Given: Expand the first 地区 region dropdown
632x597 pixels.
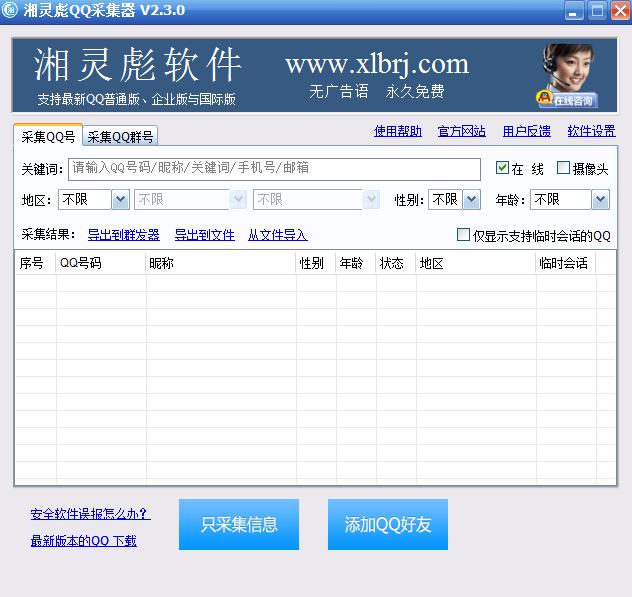Looking at the screenshot, I should (120, 199).
